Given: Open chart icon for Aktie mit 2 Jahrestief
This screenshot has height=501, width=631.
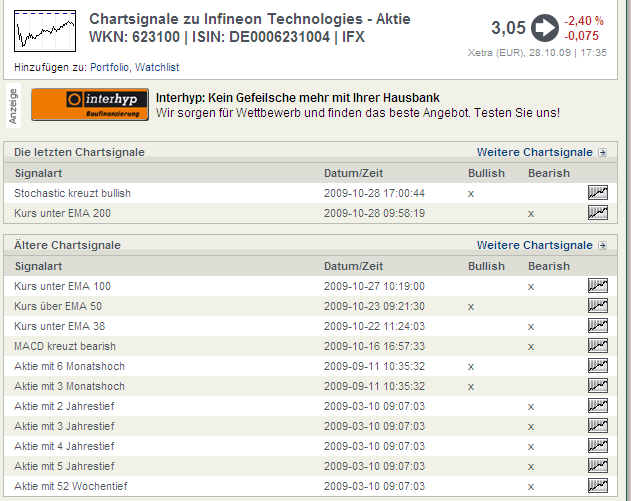Looking at the screenshot, I should click(598, 406).
